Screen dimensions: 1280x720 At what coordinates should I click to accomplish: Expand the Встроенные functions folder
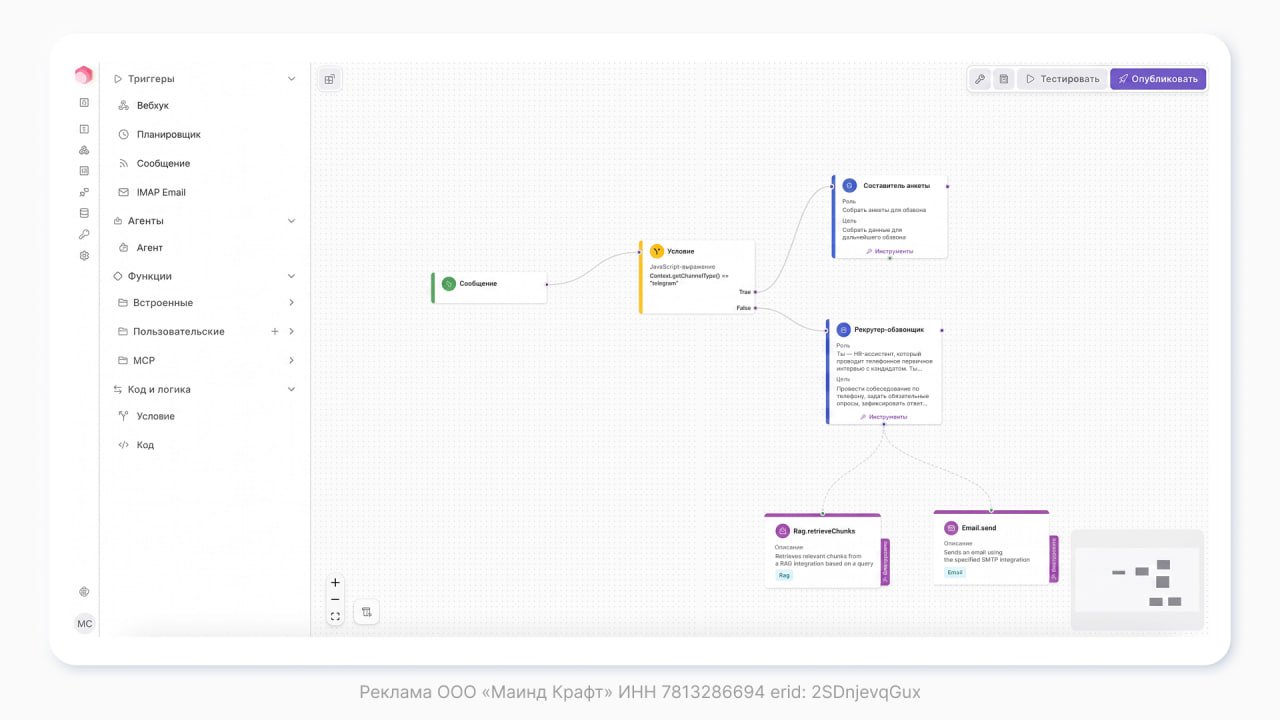[291, 302]
